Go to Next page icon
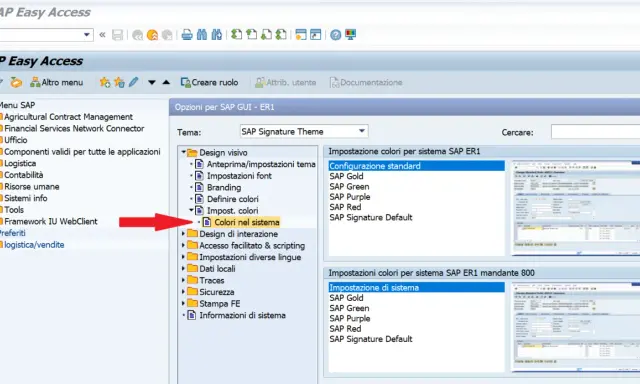640x384 pixels. tap(266, 35)
